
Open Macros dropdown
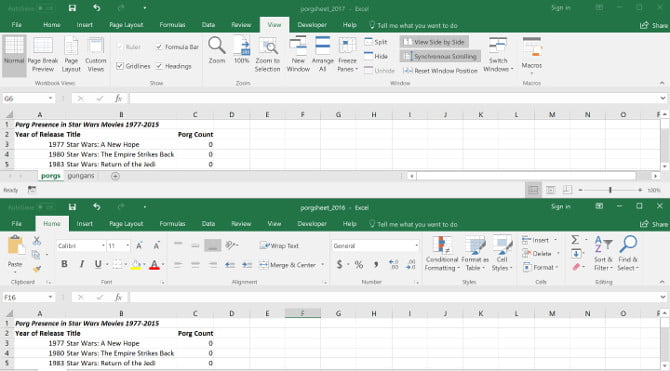532,56
